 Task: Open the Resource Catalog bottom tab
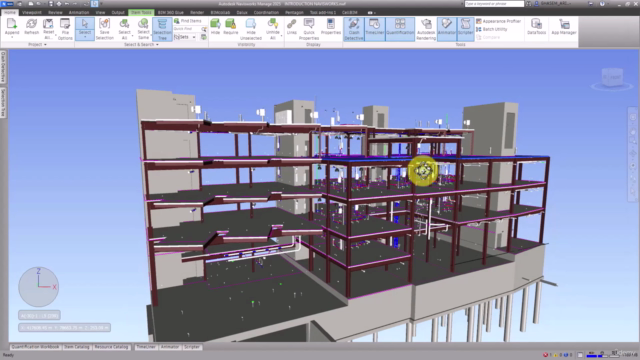pyautogui.click(x=111, y=347)
